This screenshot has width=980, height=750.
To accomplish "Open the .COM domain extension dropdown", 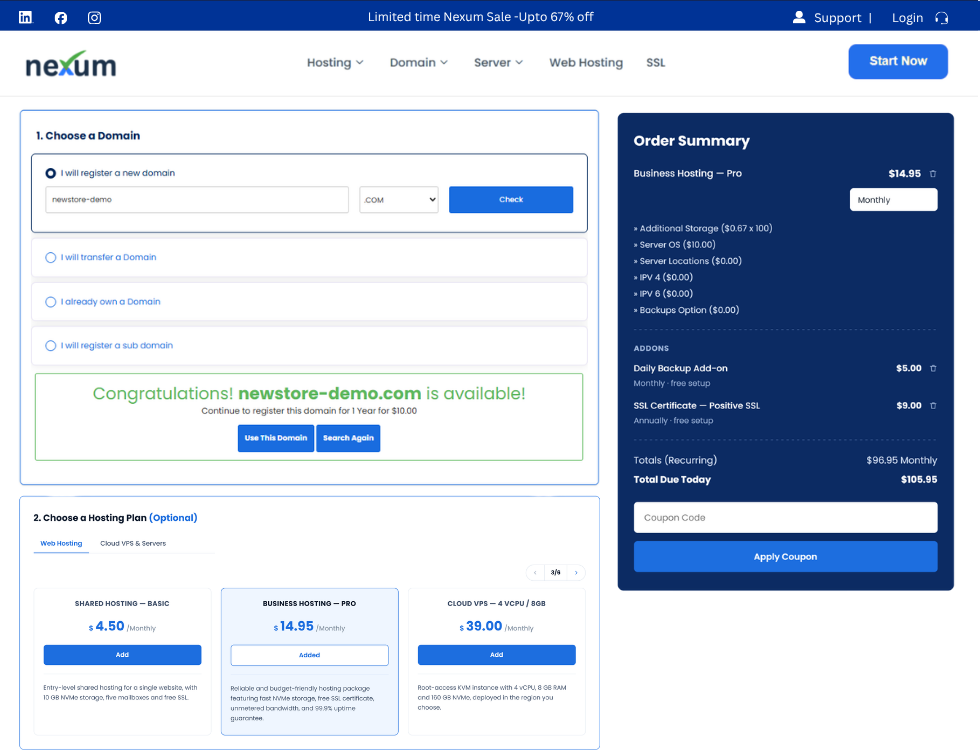I will tap(399, 200).
